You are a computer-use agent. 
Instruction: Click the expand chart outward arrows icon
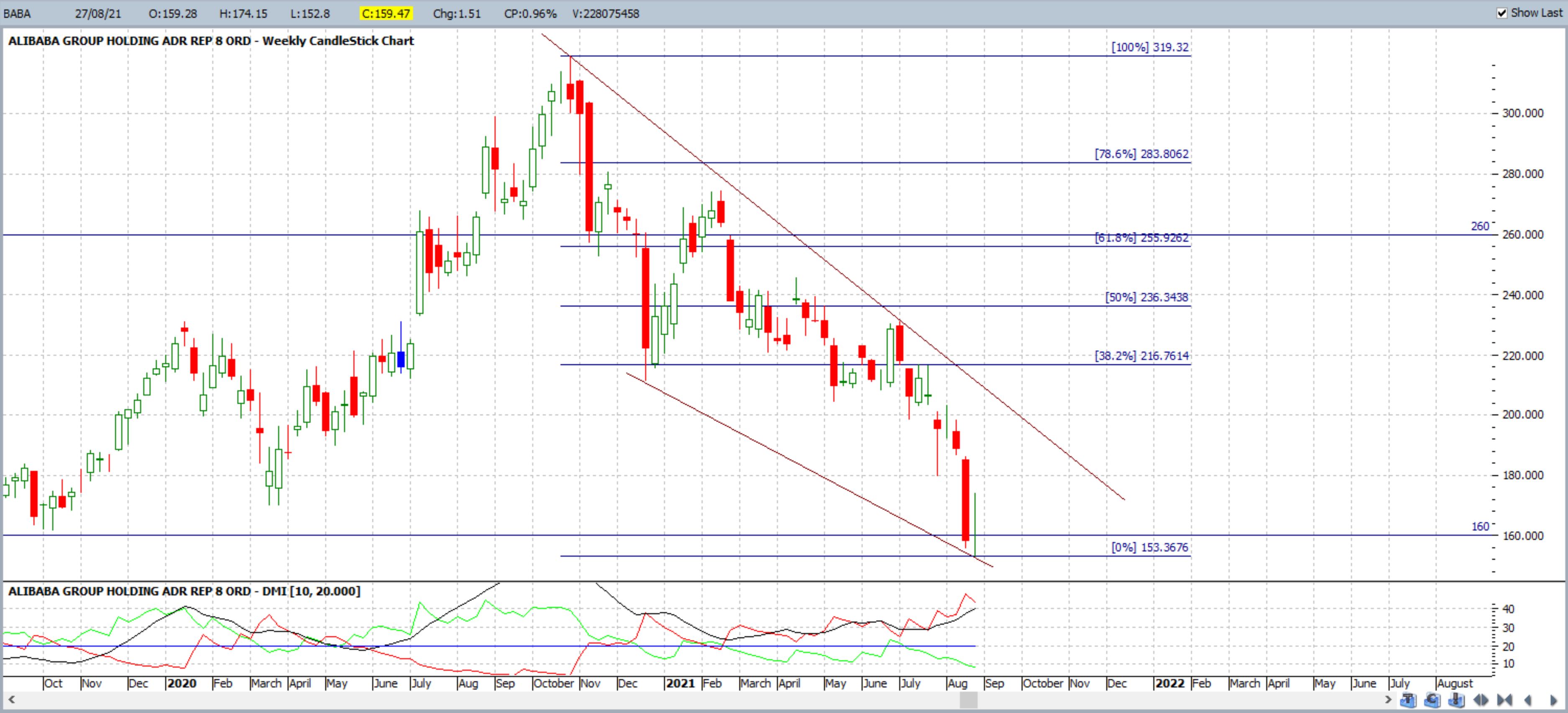click(x=1481, y=701)
